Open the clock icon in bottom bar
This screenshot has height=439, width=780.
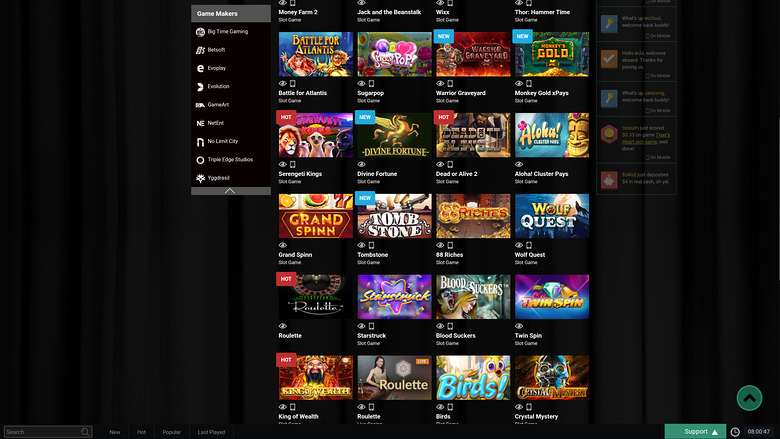click(735, 432)
